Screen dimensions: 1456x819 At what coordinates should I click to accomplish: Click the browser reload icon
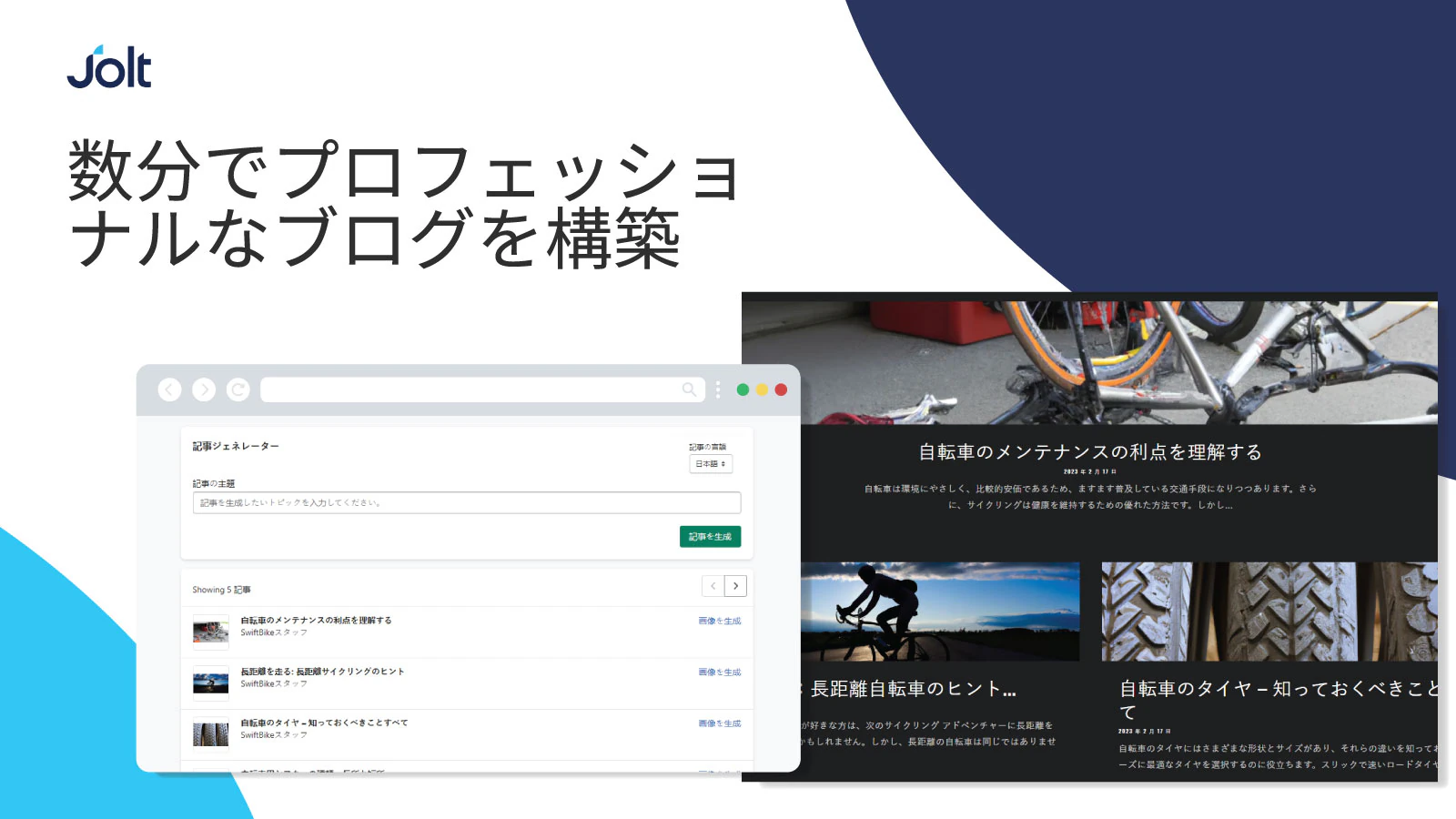(238, 389)
